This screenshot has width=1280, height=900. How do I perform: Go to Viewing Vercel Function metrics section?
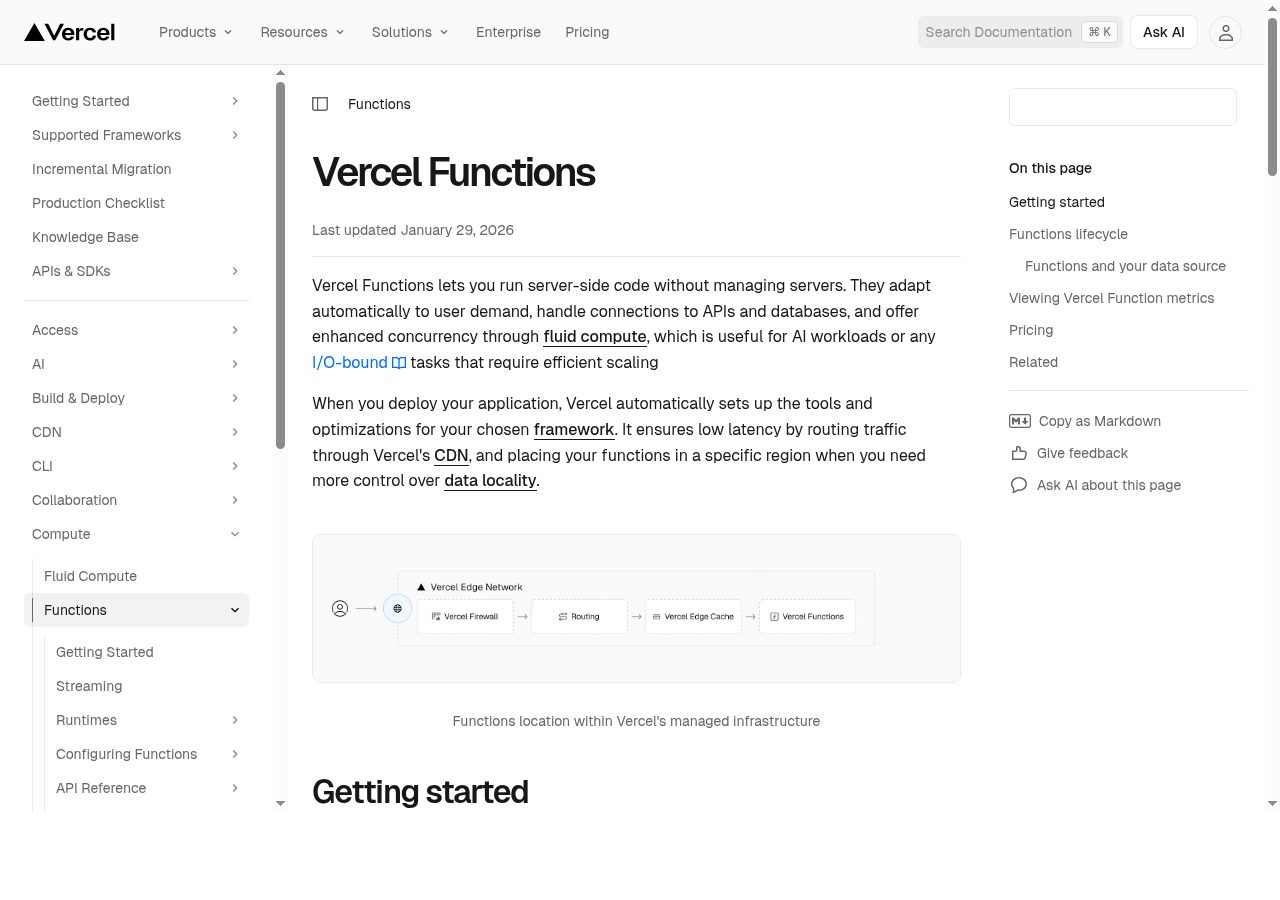1111,298
